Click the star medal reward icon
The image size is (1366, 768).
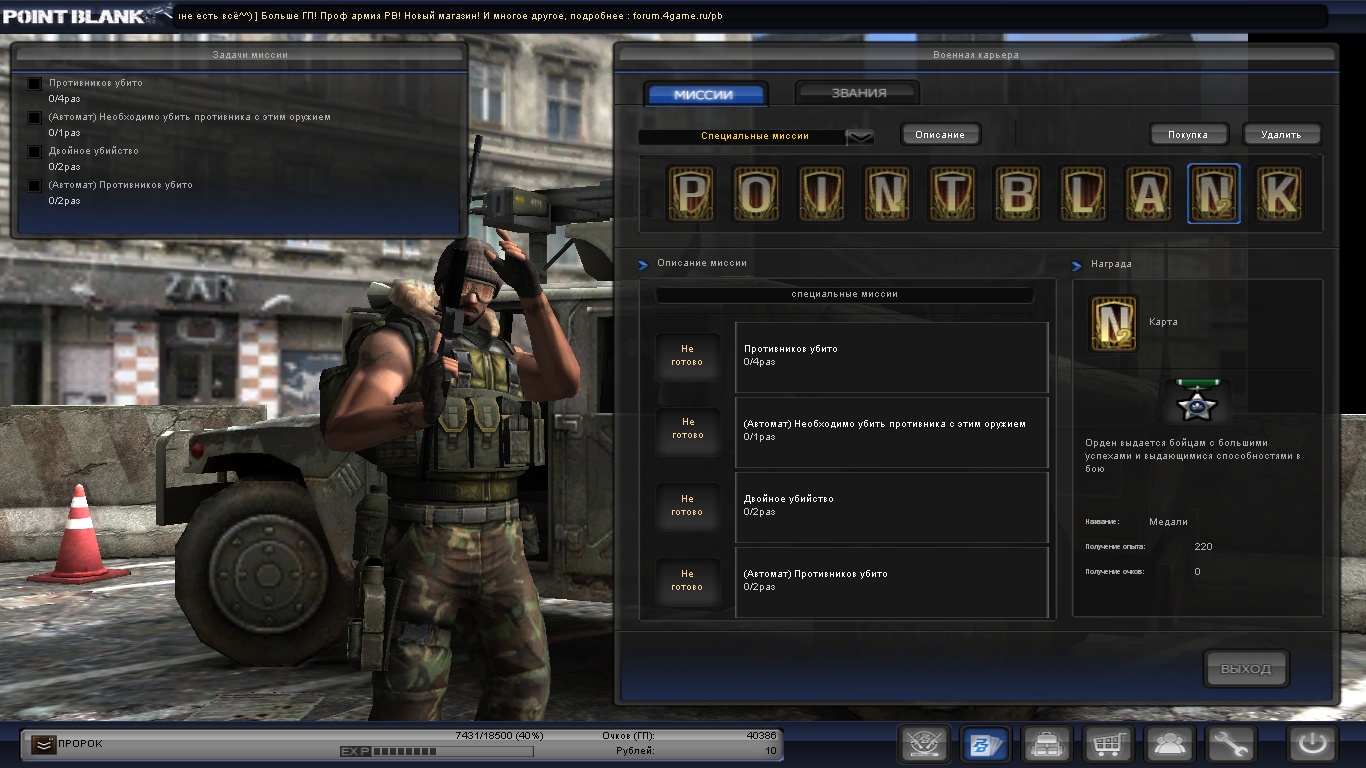pyautogui.click(x=1197, y=402)
